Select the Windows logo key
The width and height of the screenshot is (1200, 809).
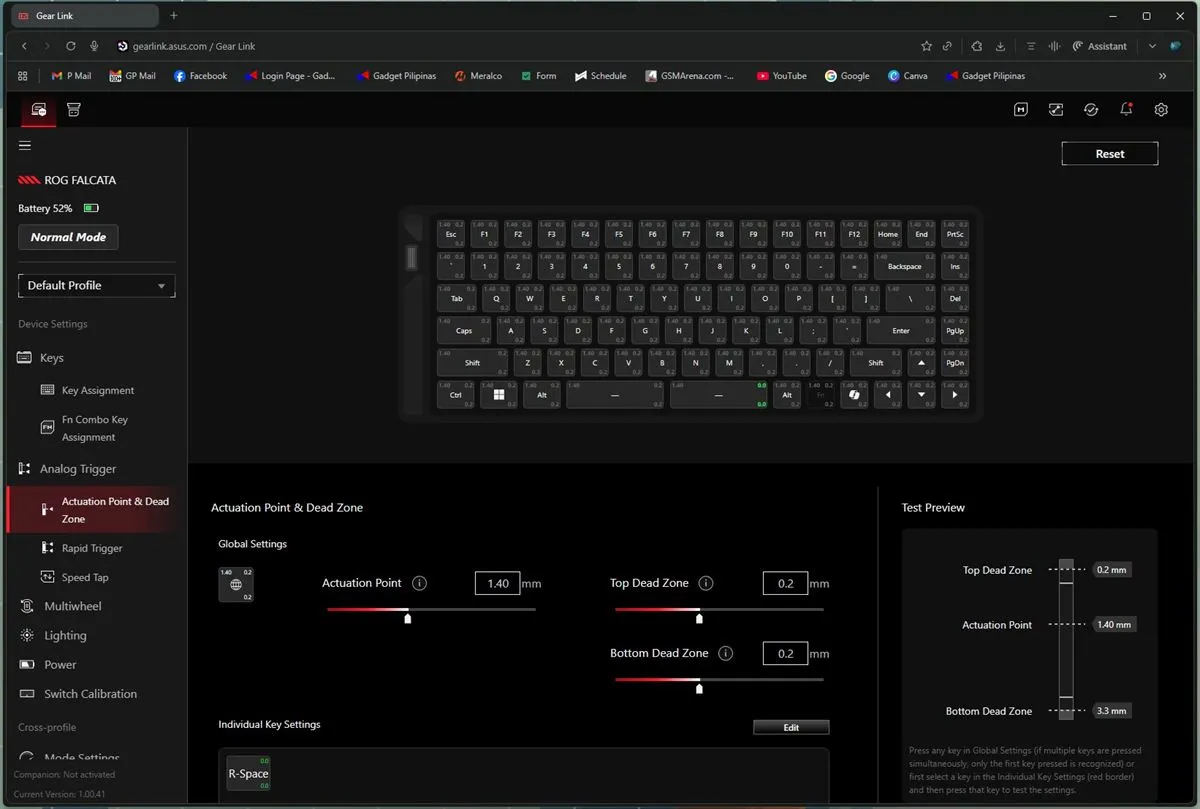tap(498, 395)
